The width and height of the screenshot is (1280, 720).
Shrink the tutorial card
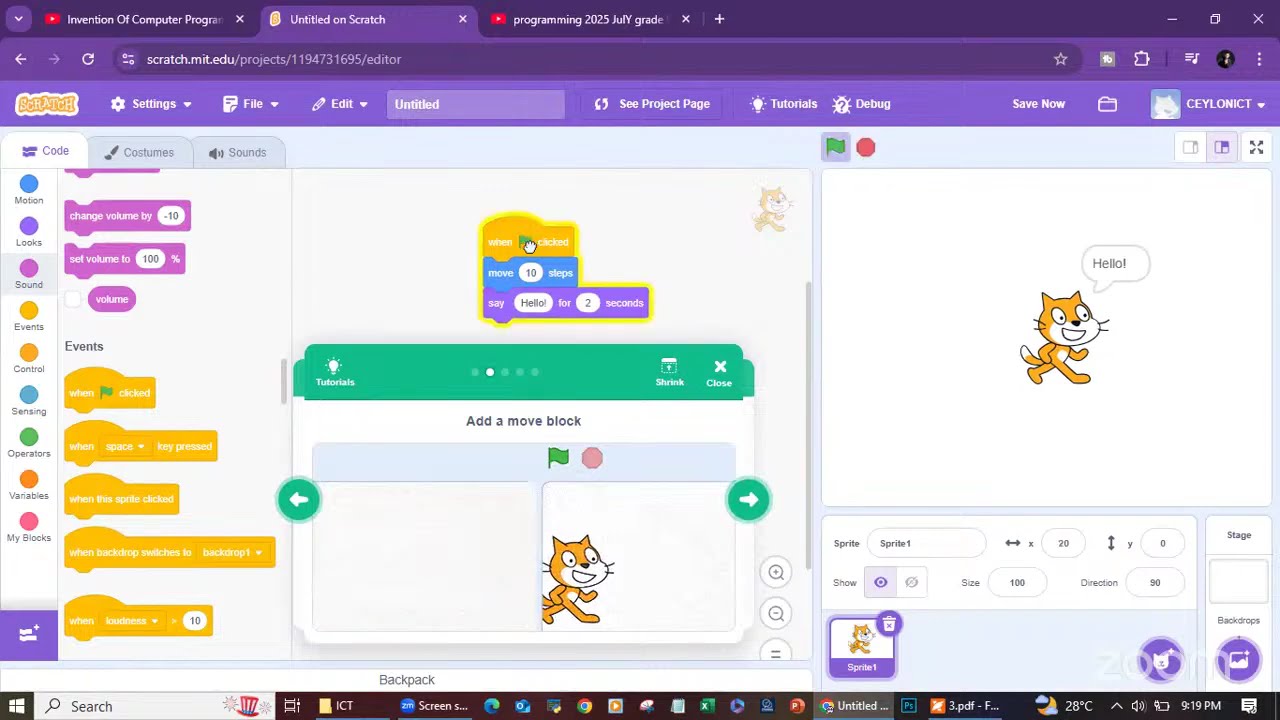click(669, 372)
